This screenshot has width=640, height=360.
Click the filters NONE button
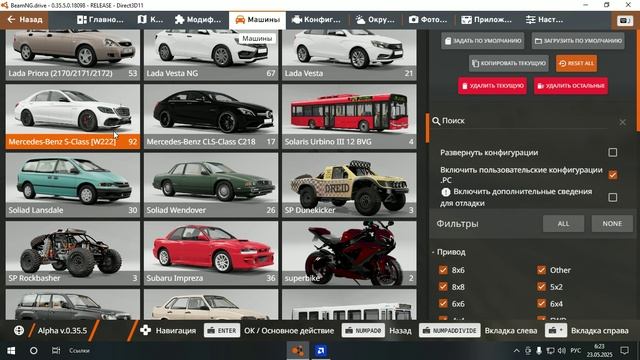pyautogui.click(x=612, y=224)
